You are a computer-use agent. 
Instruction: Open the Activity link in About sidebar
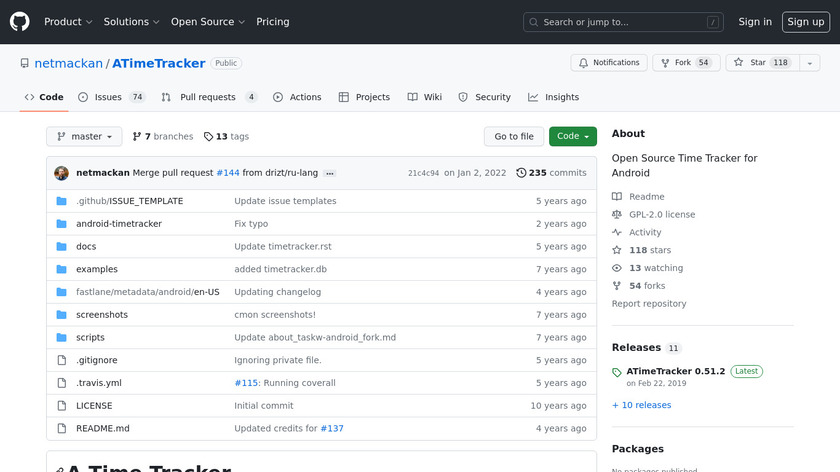(645, 232)
